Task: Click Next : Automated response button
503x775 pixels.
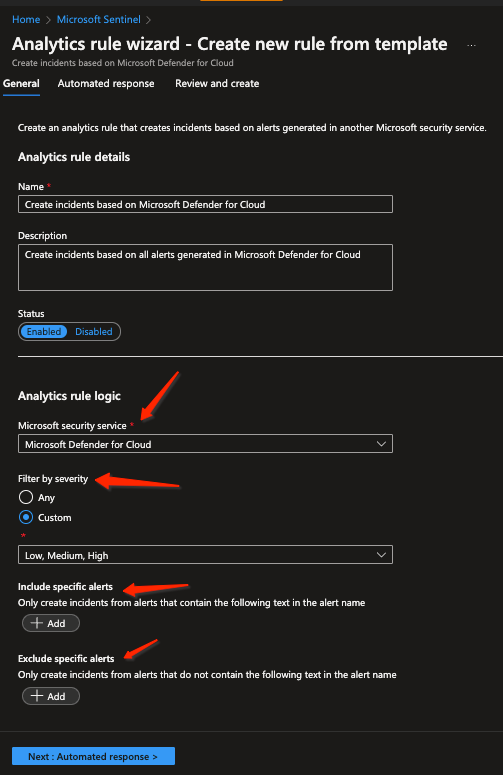Action: [x=93, y=756]
